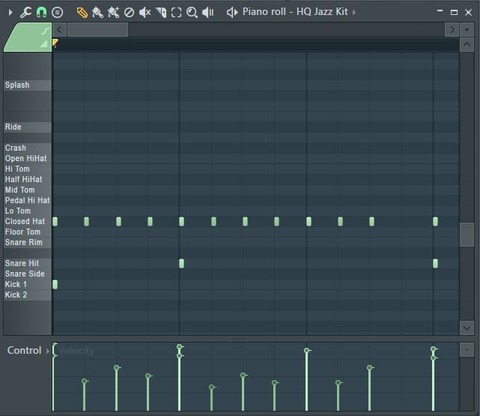Image resolution: width=480 pixels, height=416 pixels.
Task: Click the minus button beside control lane
Action: click(x=467, y=350)
